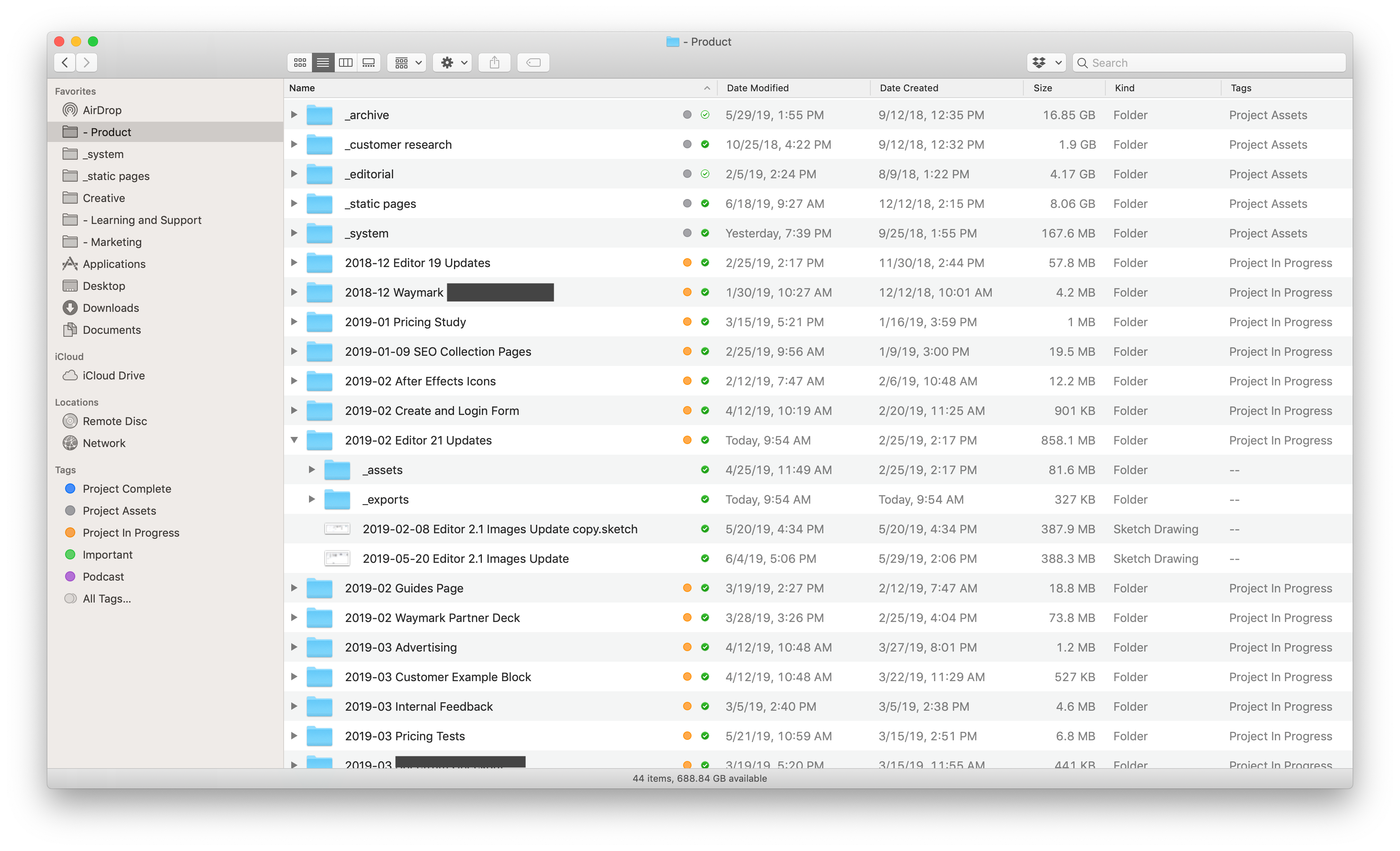
Task: Open the iCloud Drive sidebar item
Action: tap(113, 375)
